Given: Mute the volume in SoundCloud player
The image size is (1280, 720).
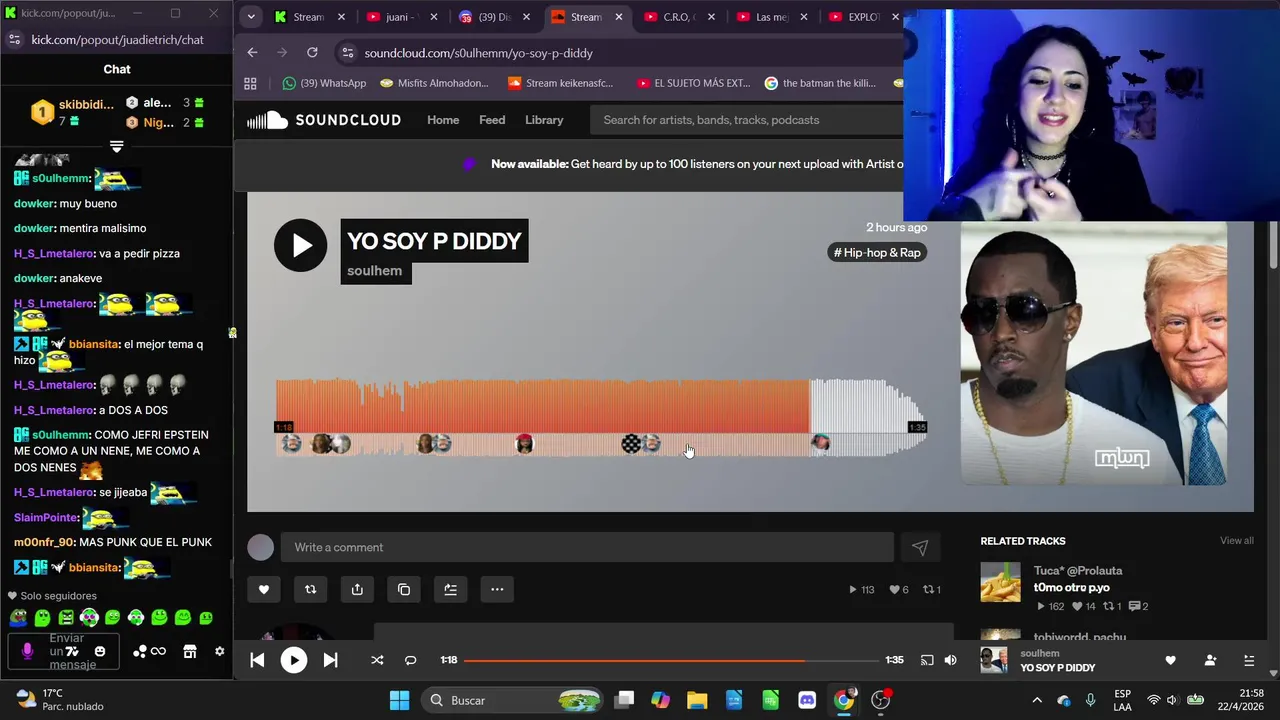Looking at the screenshot, I should pos(950,660).
